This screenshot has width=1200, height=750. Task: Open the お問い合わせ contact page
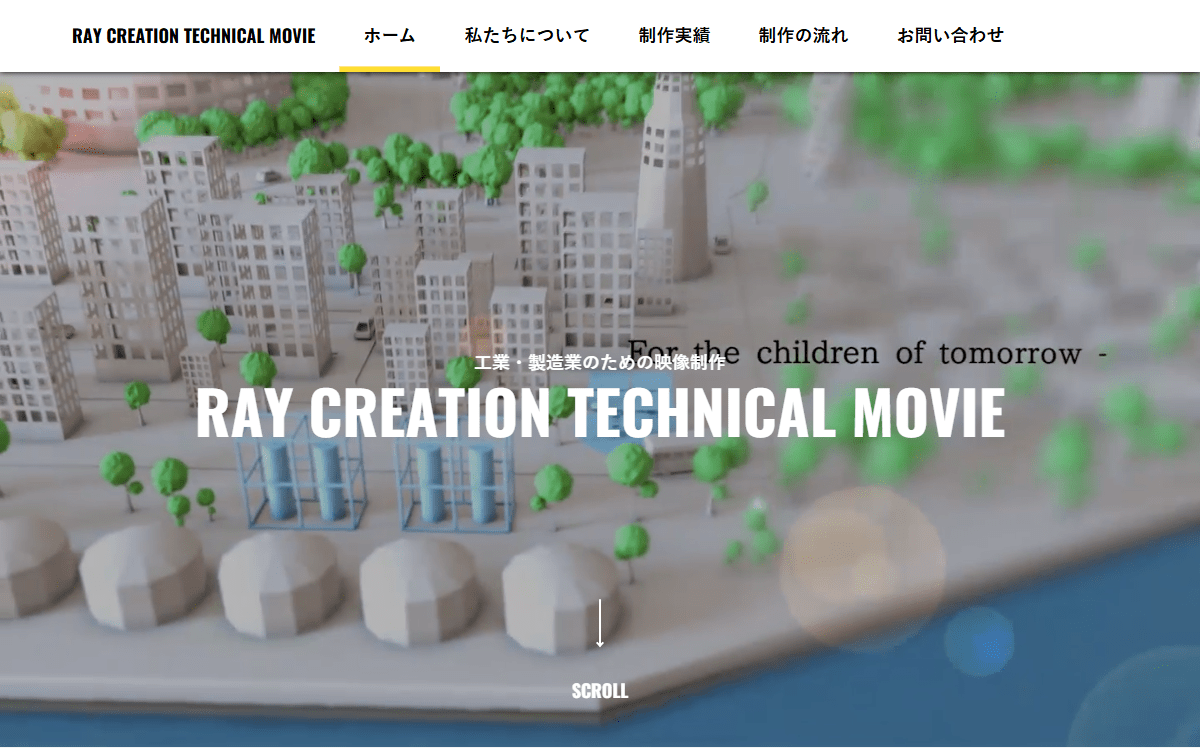tap(950, 36)
